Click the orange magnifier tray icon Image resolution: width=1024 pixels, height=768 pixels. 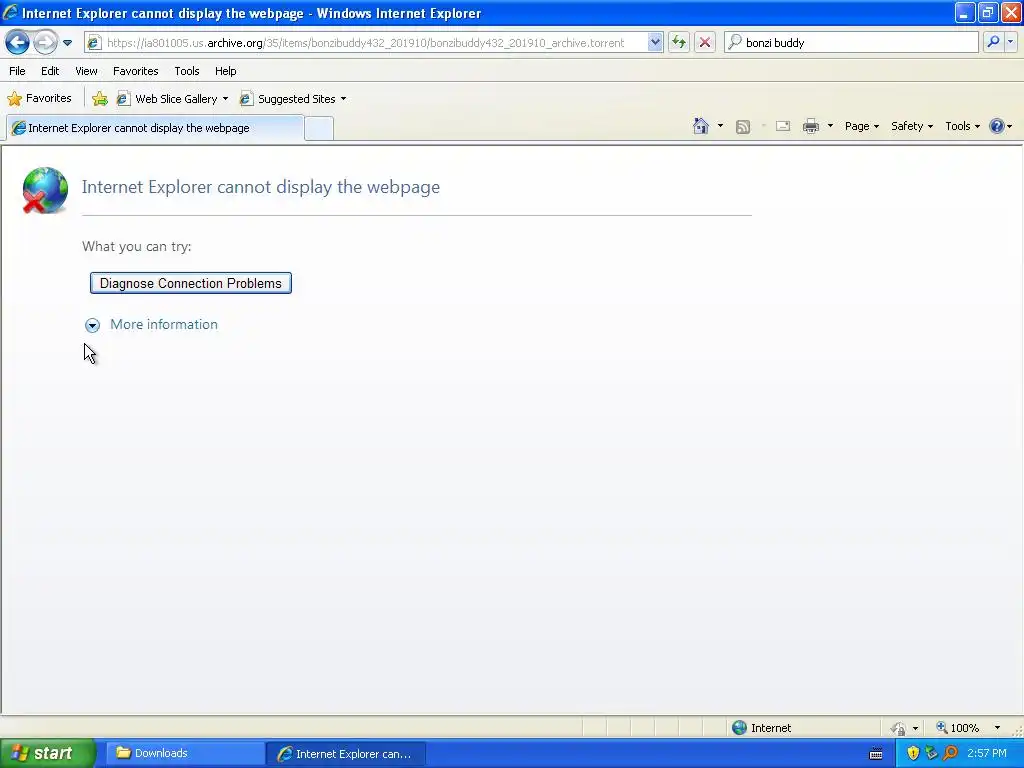click(950, 753)
